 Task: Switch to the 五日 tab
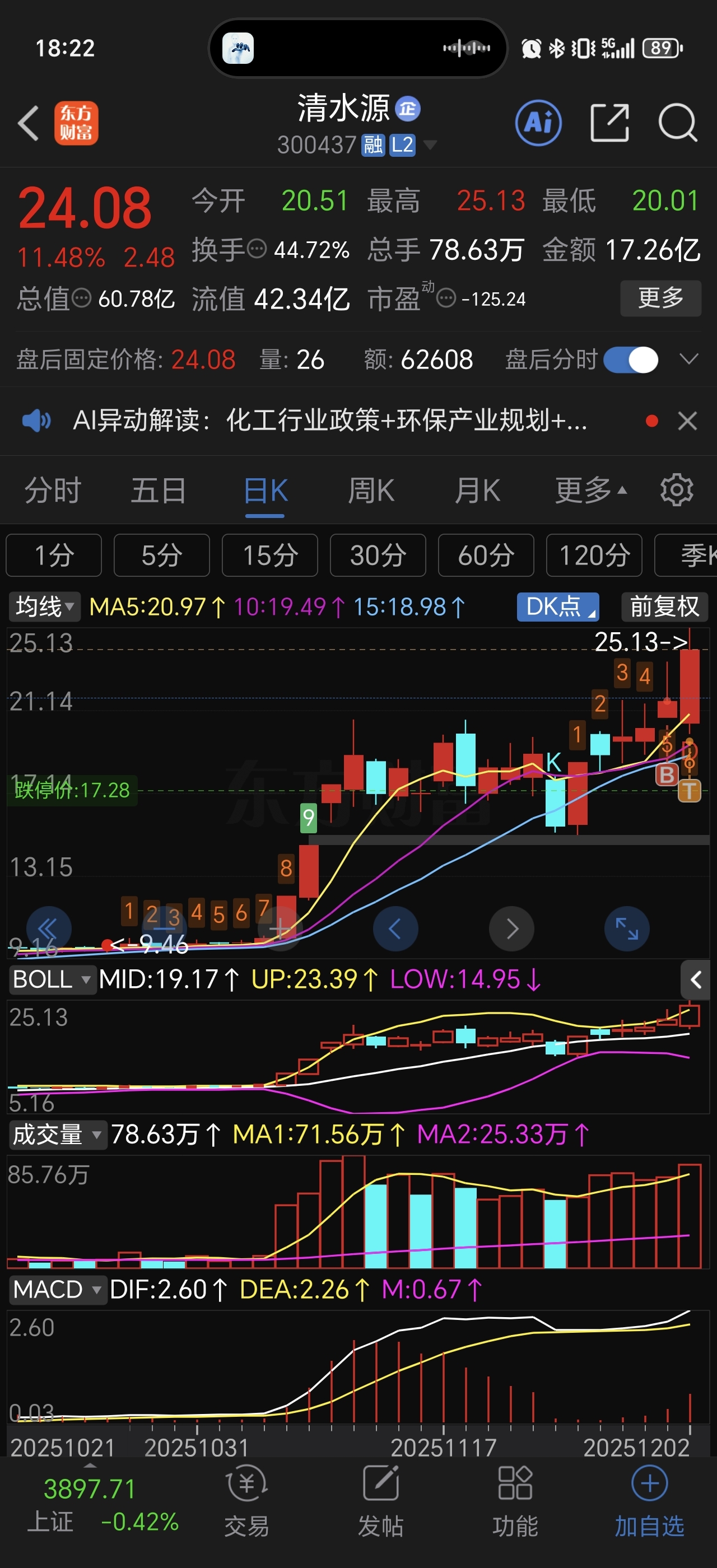coord(159,490)
